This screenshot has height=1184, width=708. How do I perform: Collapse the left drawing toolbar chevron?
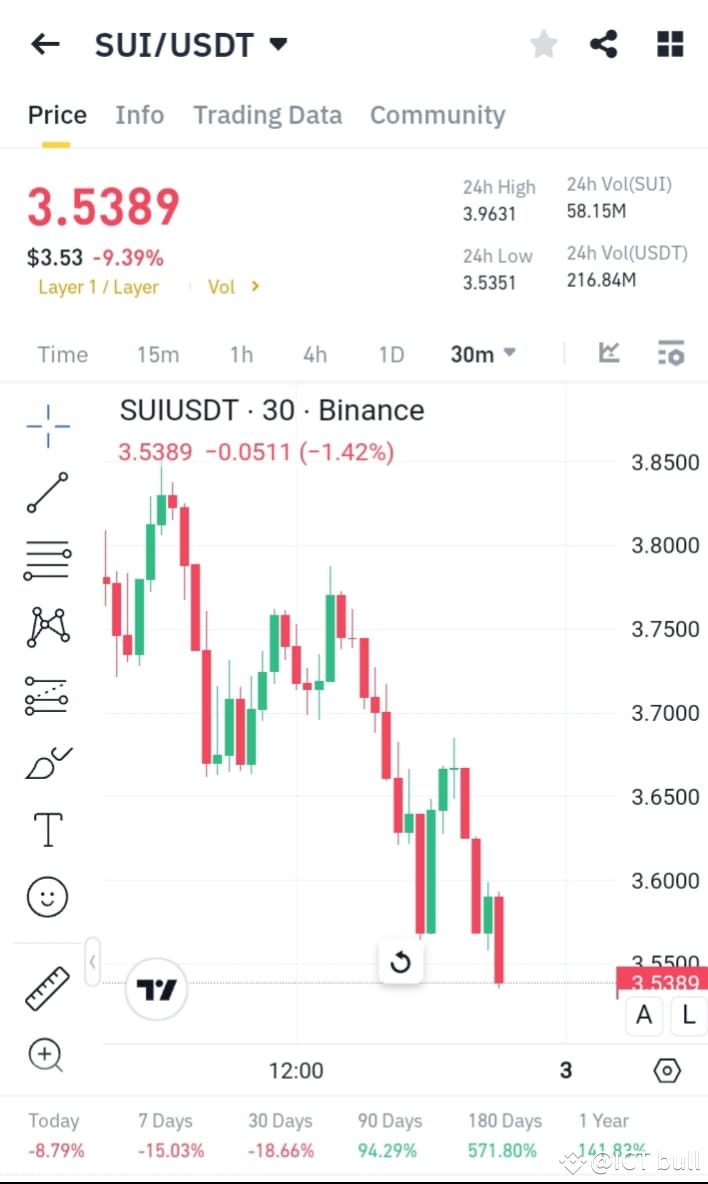tap(92, 960)
